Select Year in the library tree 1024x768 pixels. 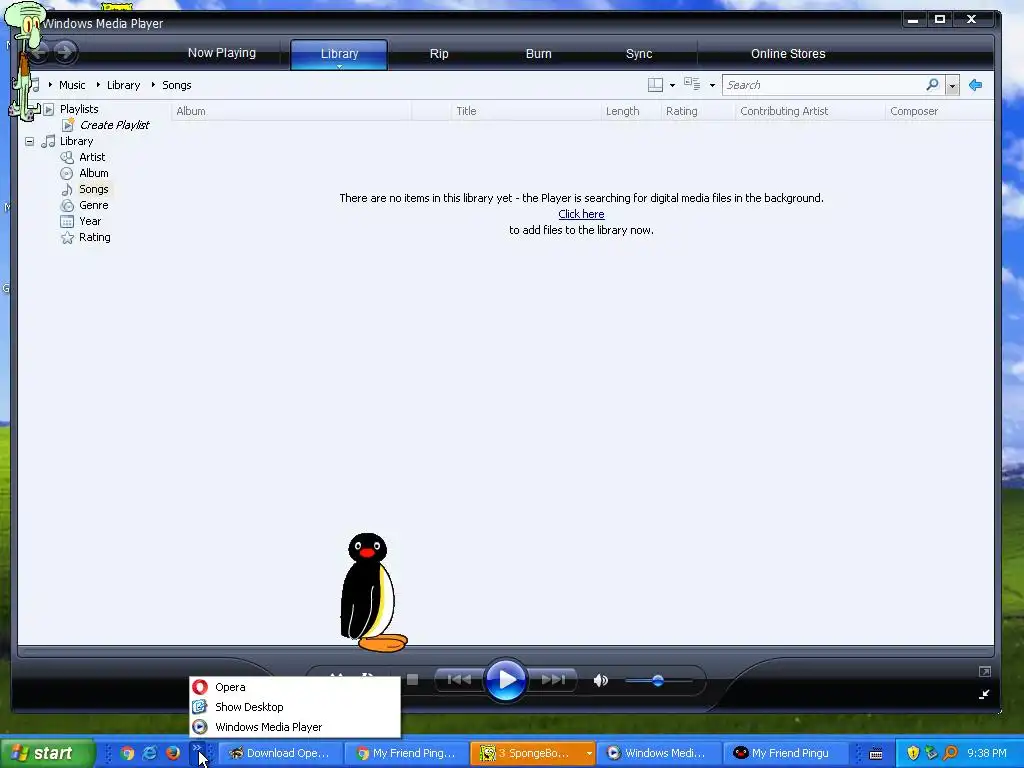coord(90,221)
